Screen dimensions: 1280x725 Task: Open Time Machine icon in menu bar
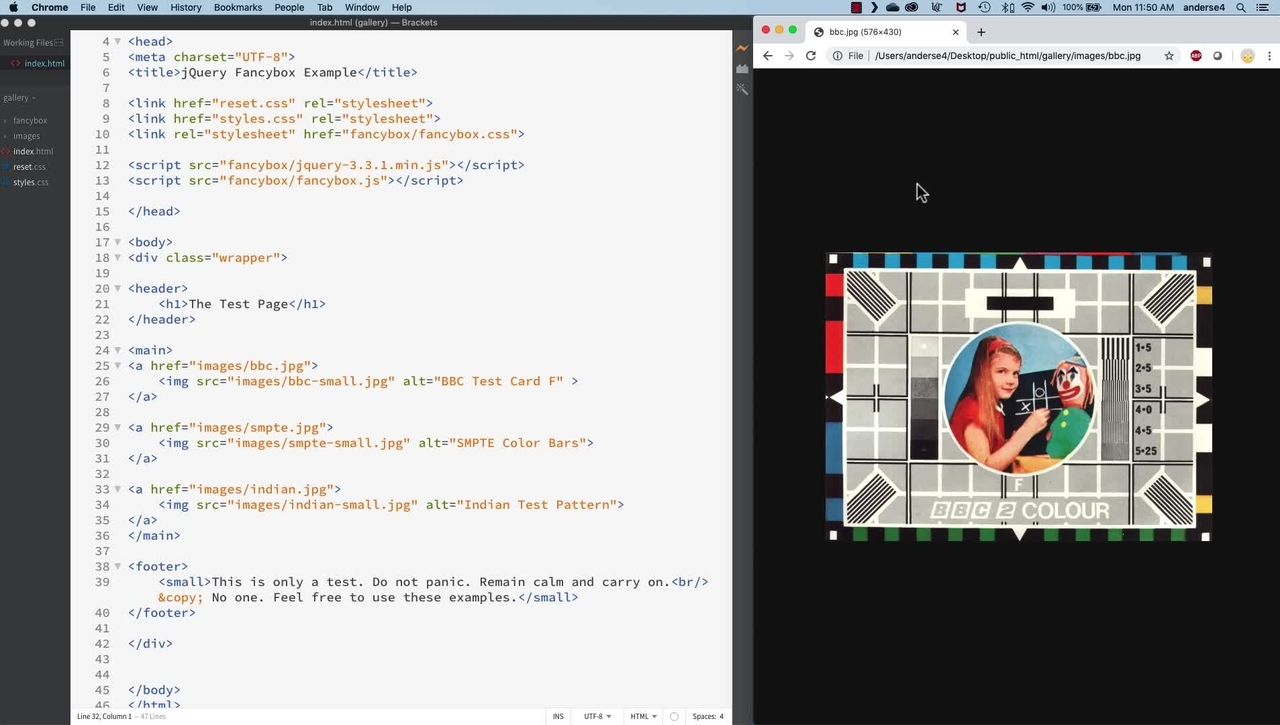pos(984,7)
